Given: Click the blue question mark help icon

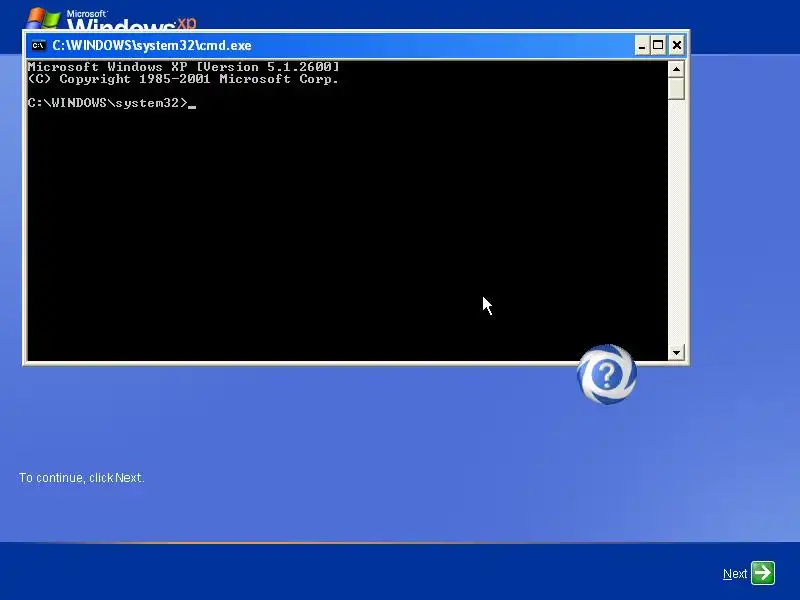Looking at the screenshot, I should coord(607,374).
